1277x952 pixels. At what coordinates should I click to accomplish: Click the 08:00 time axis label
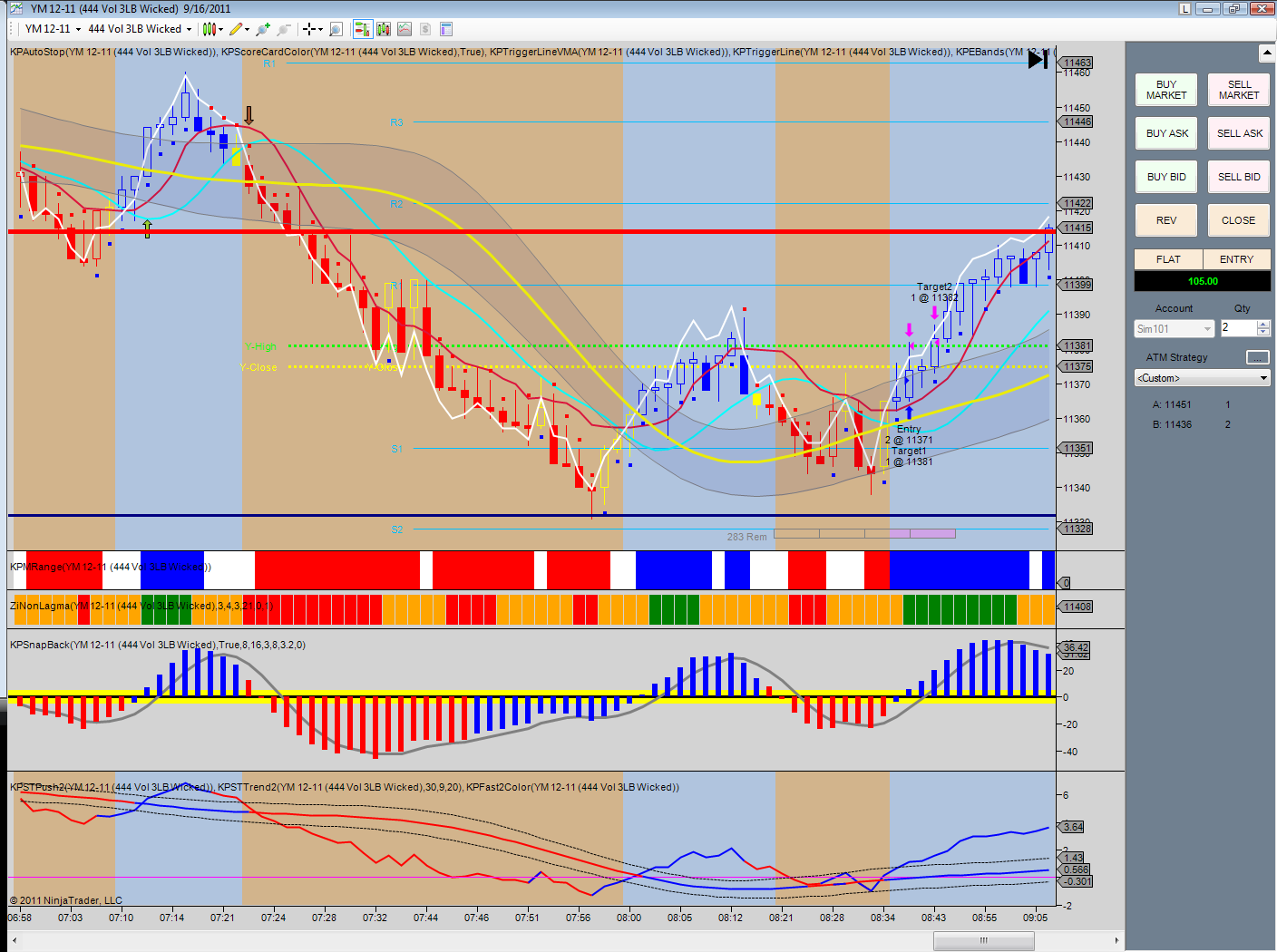[629, 918]
